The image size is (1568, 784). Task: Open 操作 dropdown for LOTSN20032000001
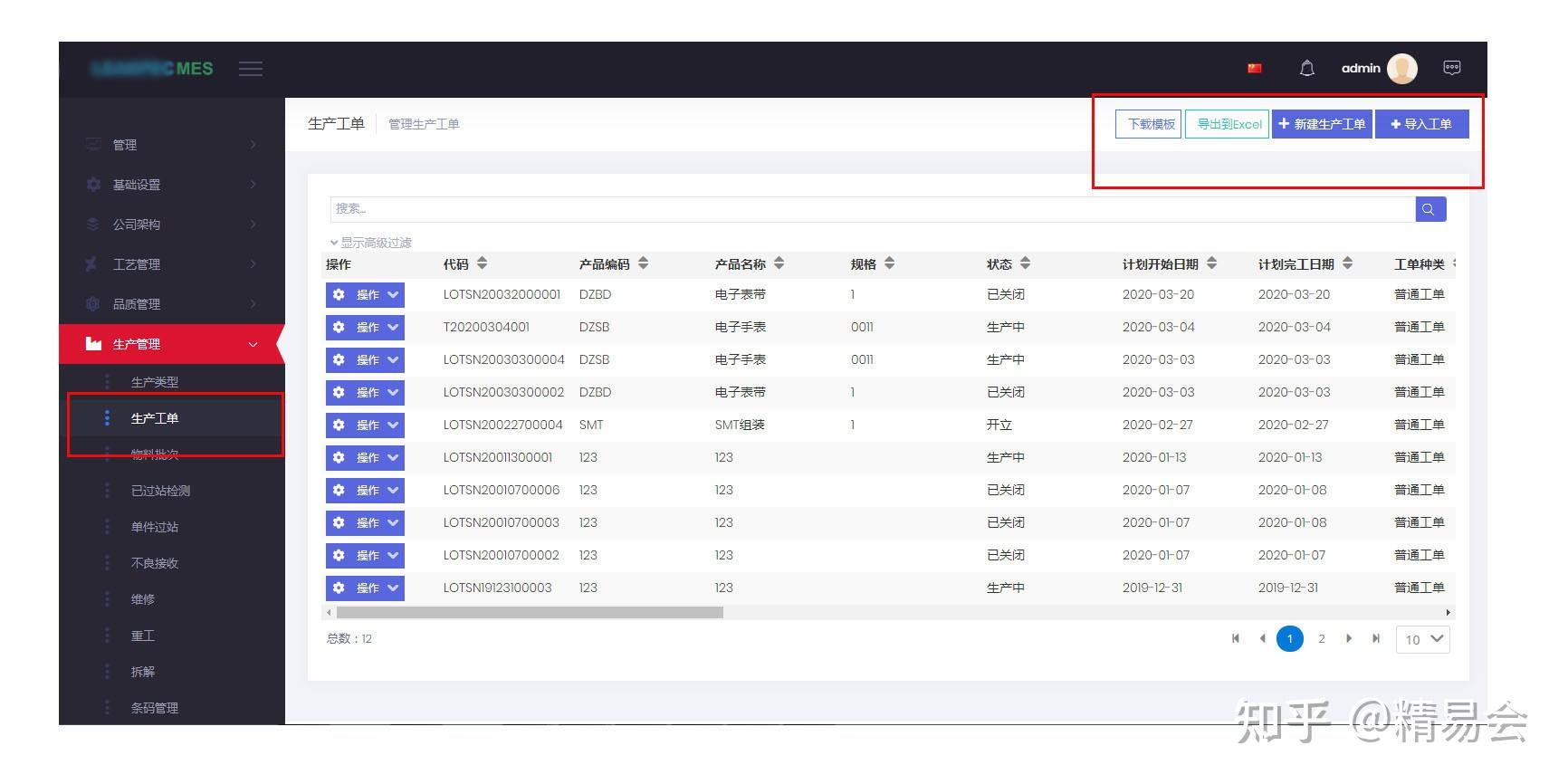pos(365,294)
